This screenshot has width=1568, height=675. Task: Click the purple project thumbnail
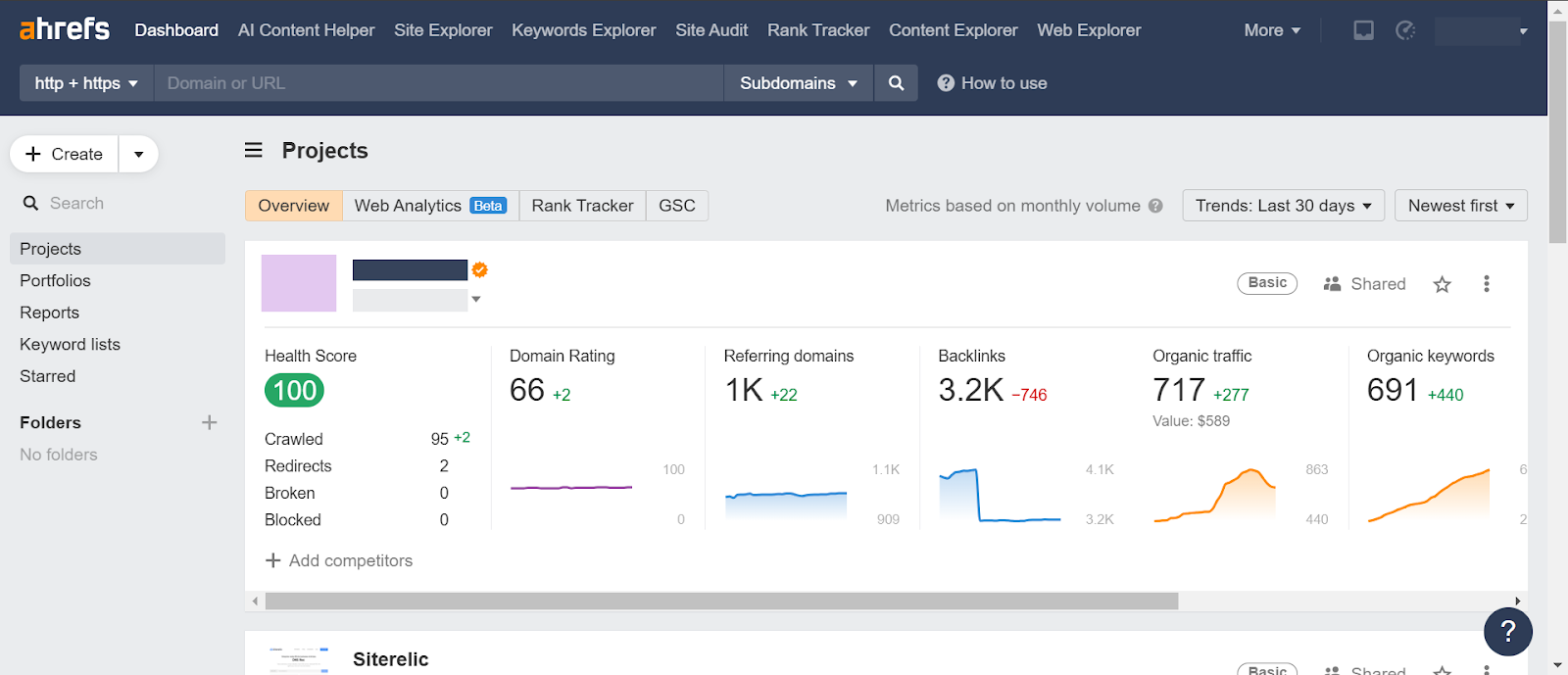click(299, 283)
